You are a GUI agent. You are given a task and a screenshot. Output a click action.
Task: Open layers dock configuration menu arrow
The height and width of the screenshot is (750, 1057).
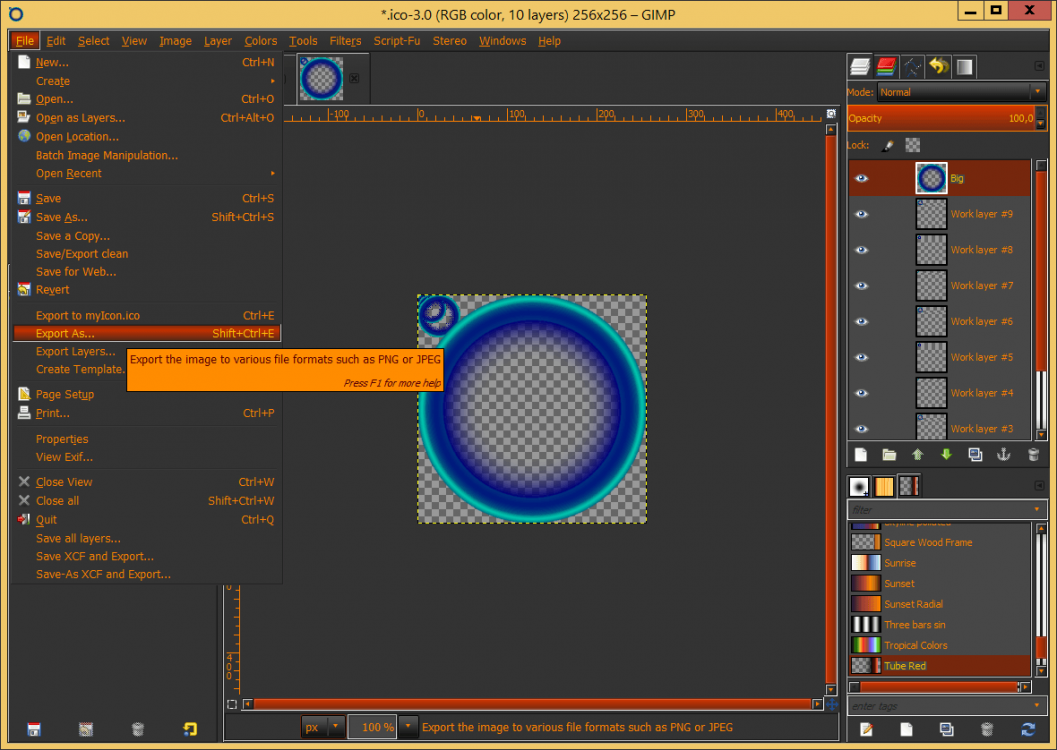click(1039, 66)
